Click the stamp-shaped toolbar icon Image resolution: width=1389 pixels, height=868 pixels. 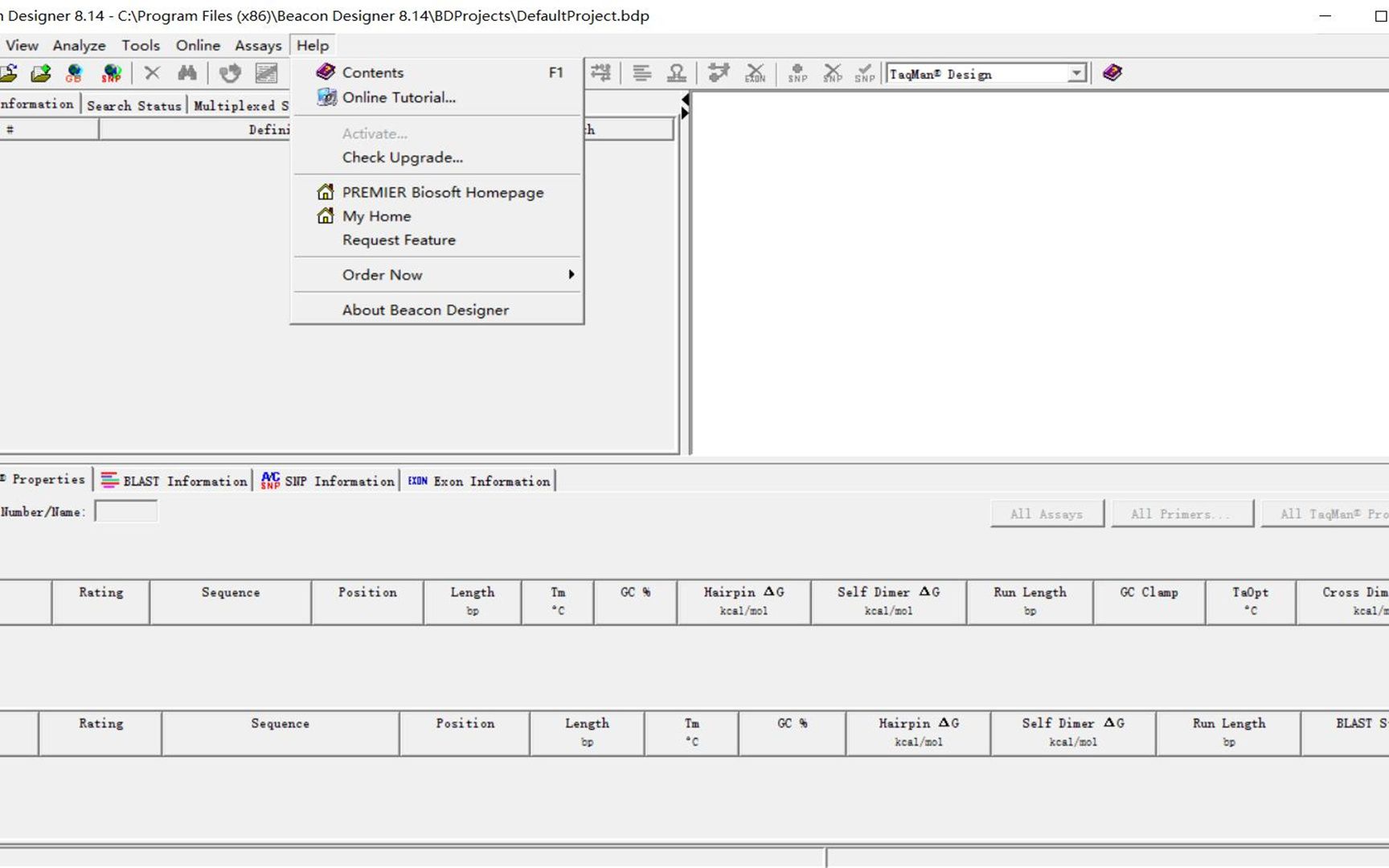pyautogui.click(x=677, y=73)
